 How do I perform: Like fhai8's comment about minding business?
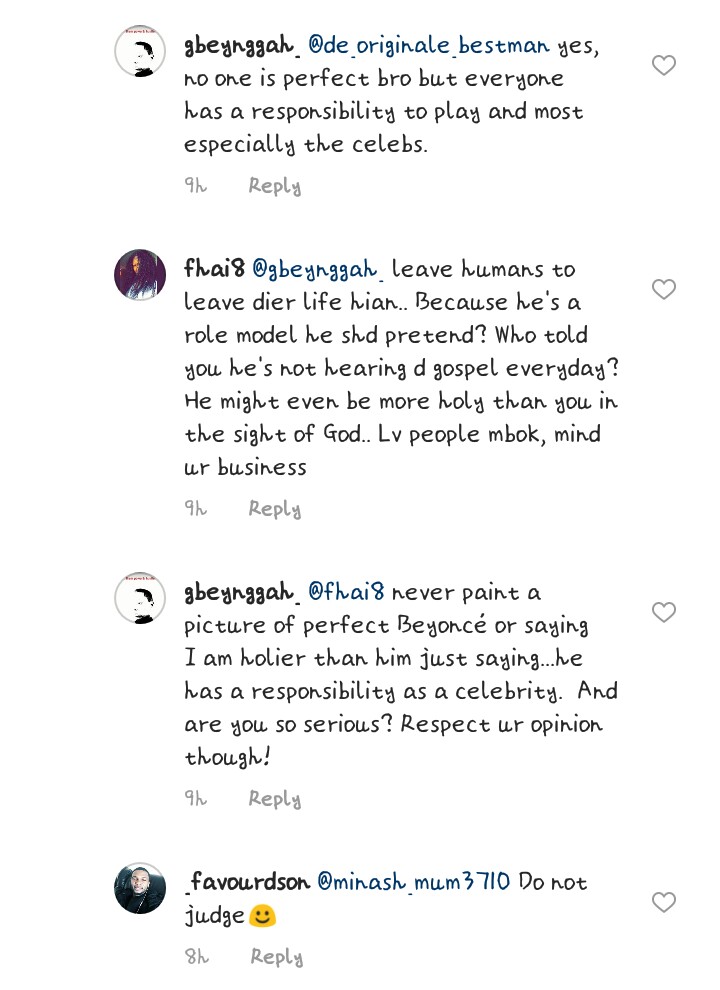pyautogui.click(x=664, y=290)
